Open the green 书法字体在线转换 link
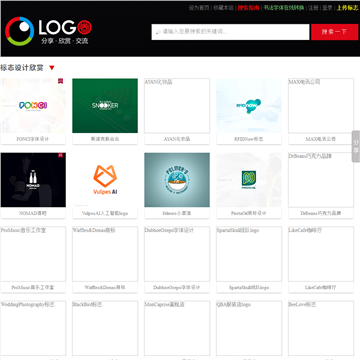The height and width of the screenshot is (360, 360). tap(284, 8)
